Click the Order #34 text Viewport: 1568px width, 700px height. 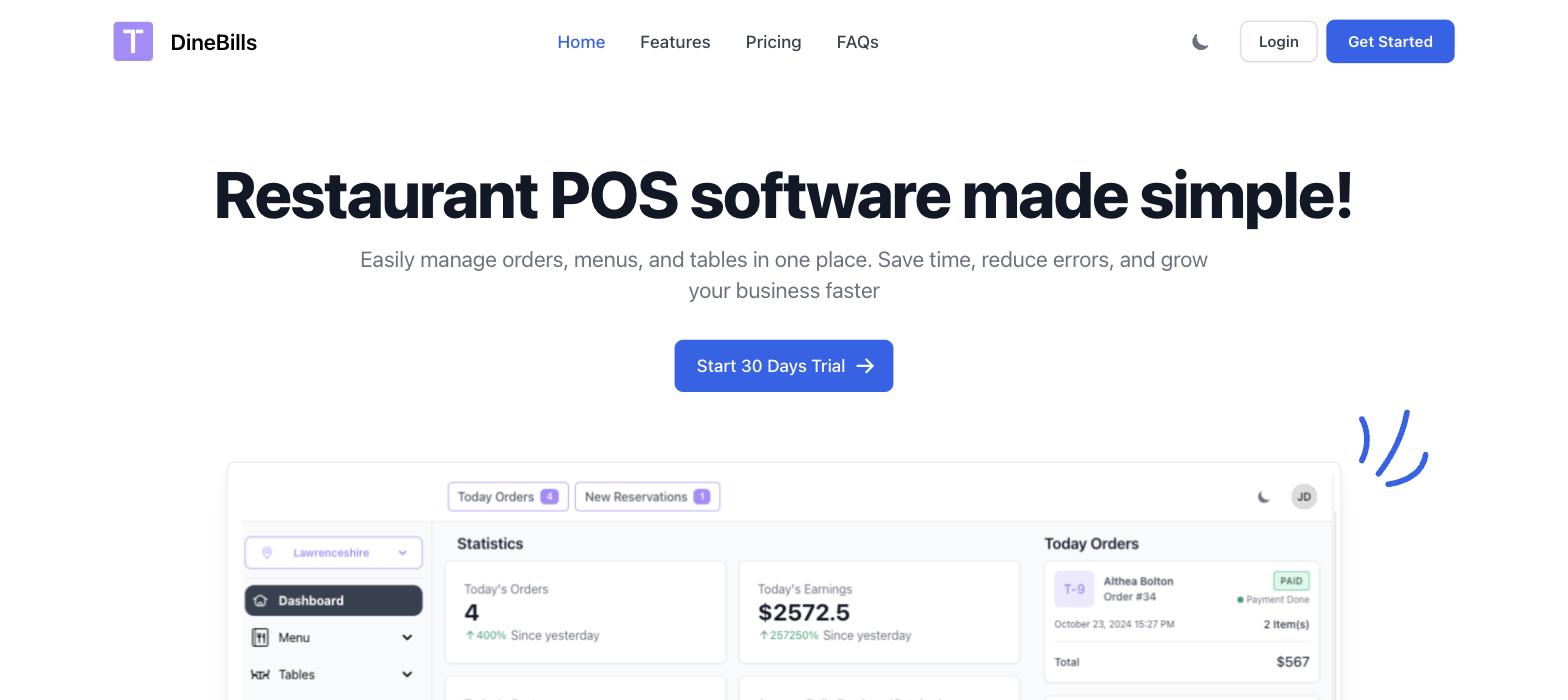(x=1130, y=597)
